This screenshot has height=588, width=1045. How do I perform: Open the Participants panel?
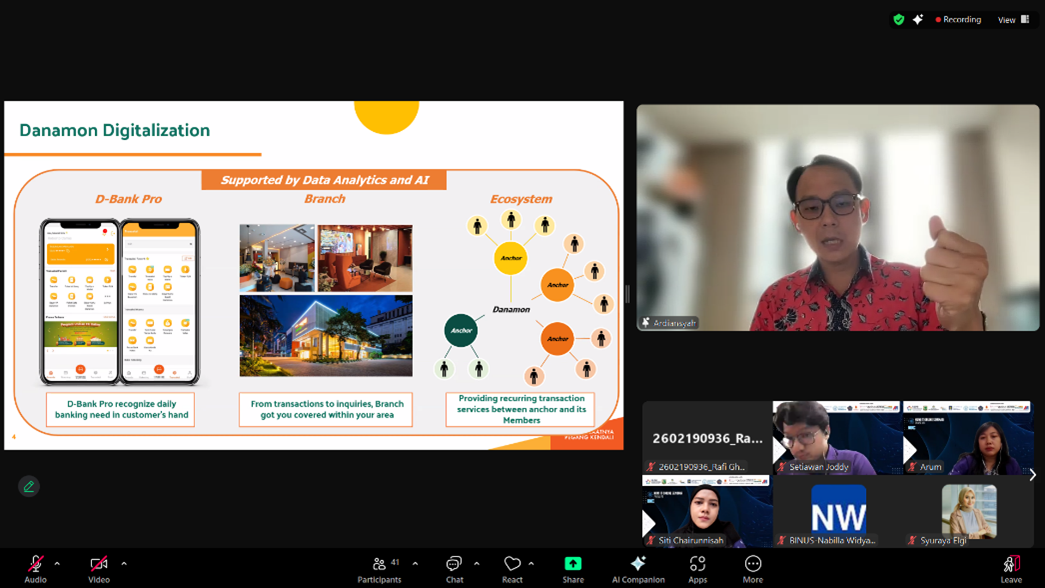pyautogui.click(x=379, y=569)
